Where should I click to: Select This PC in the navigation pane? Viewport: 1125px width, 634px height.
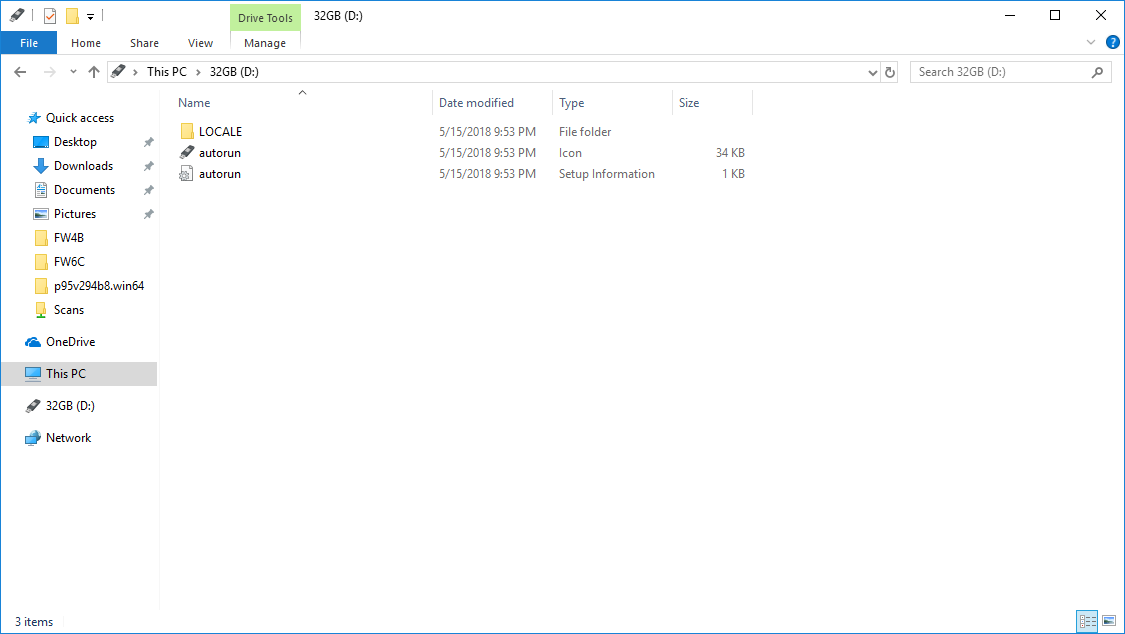[79, 374]
